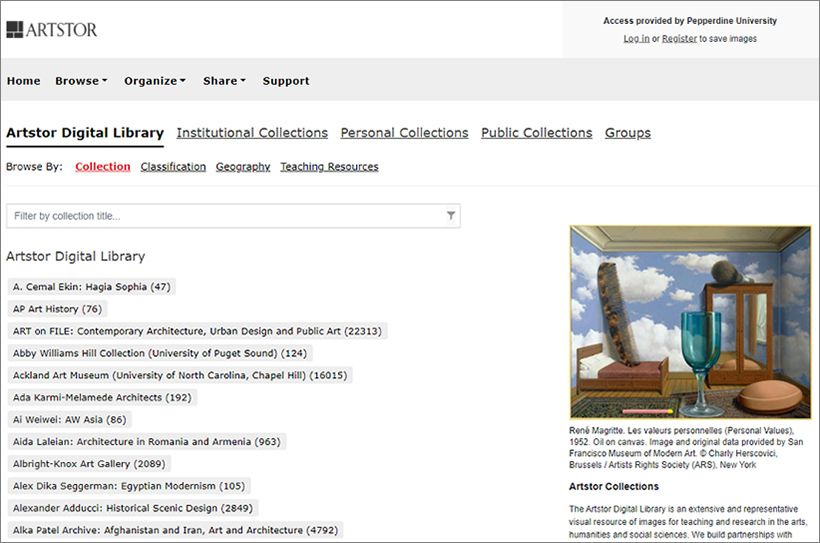Open Alexander Adducci: Historical Scenic Design collection
This screenshot has height=543, width=820.
click(133, 508)
